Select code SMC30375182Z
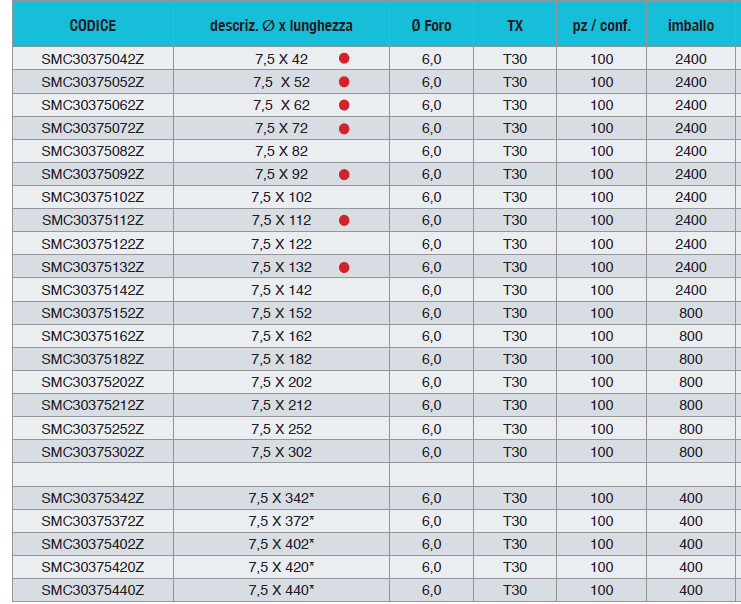Viewport: 741px width, 604px height. click(93, 359)
